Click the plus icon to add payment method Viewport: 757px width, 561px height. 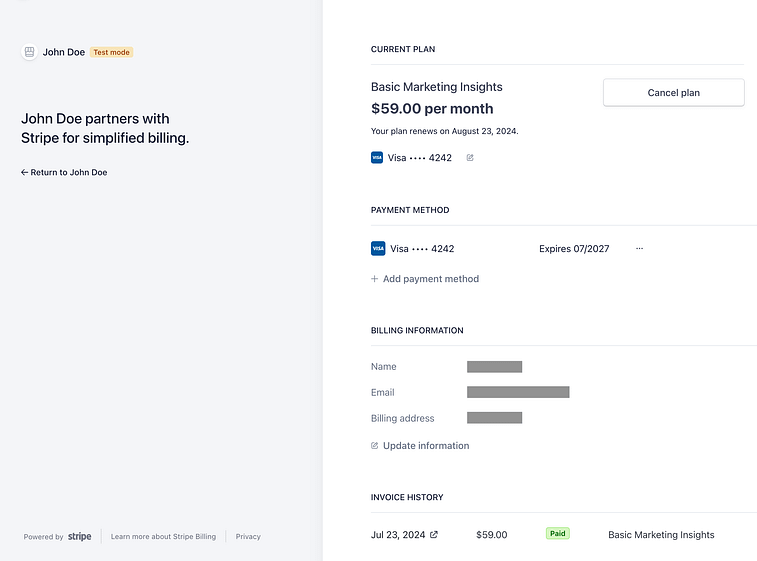[375, 279]
